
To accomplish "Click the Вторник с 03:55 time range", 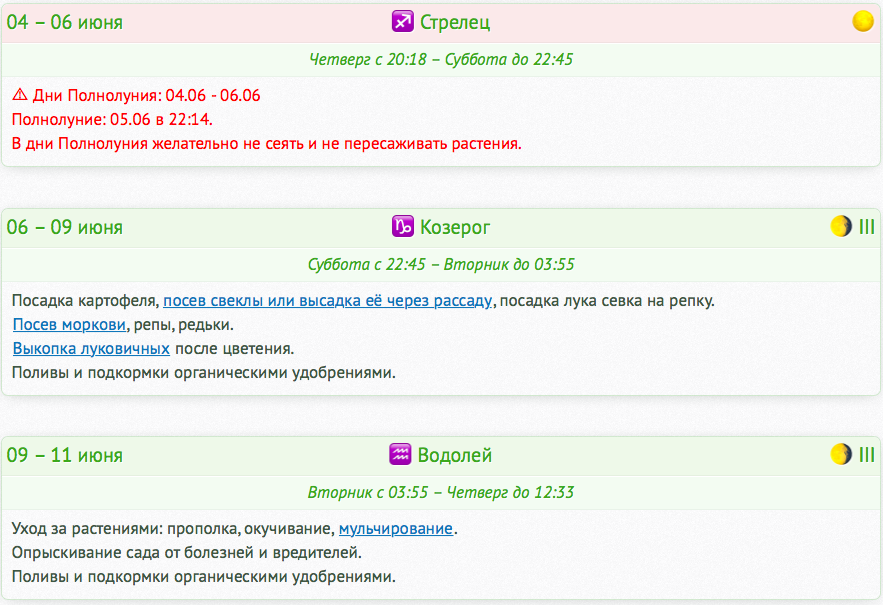I will (x=441, y=493).
